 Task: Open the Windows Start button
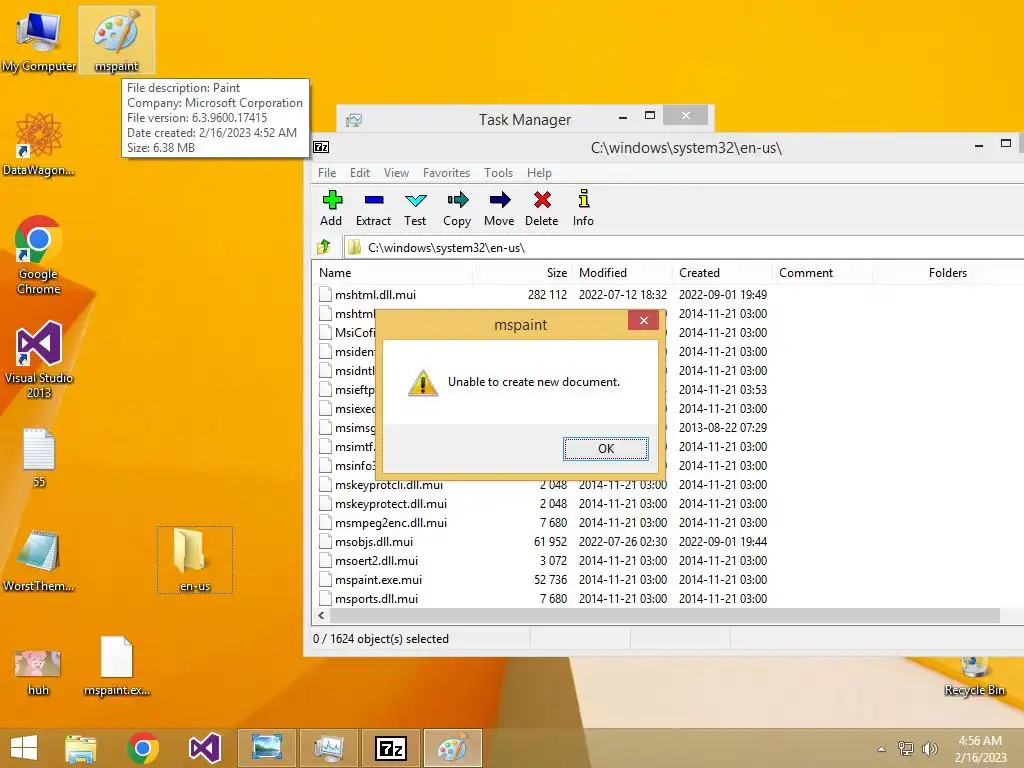24,748
